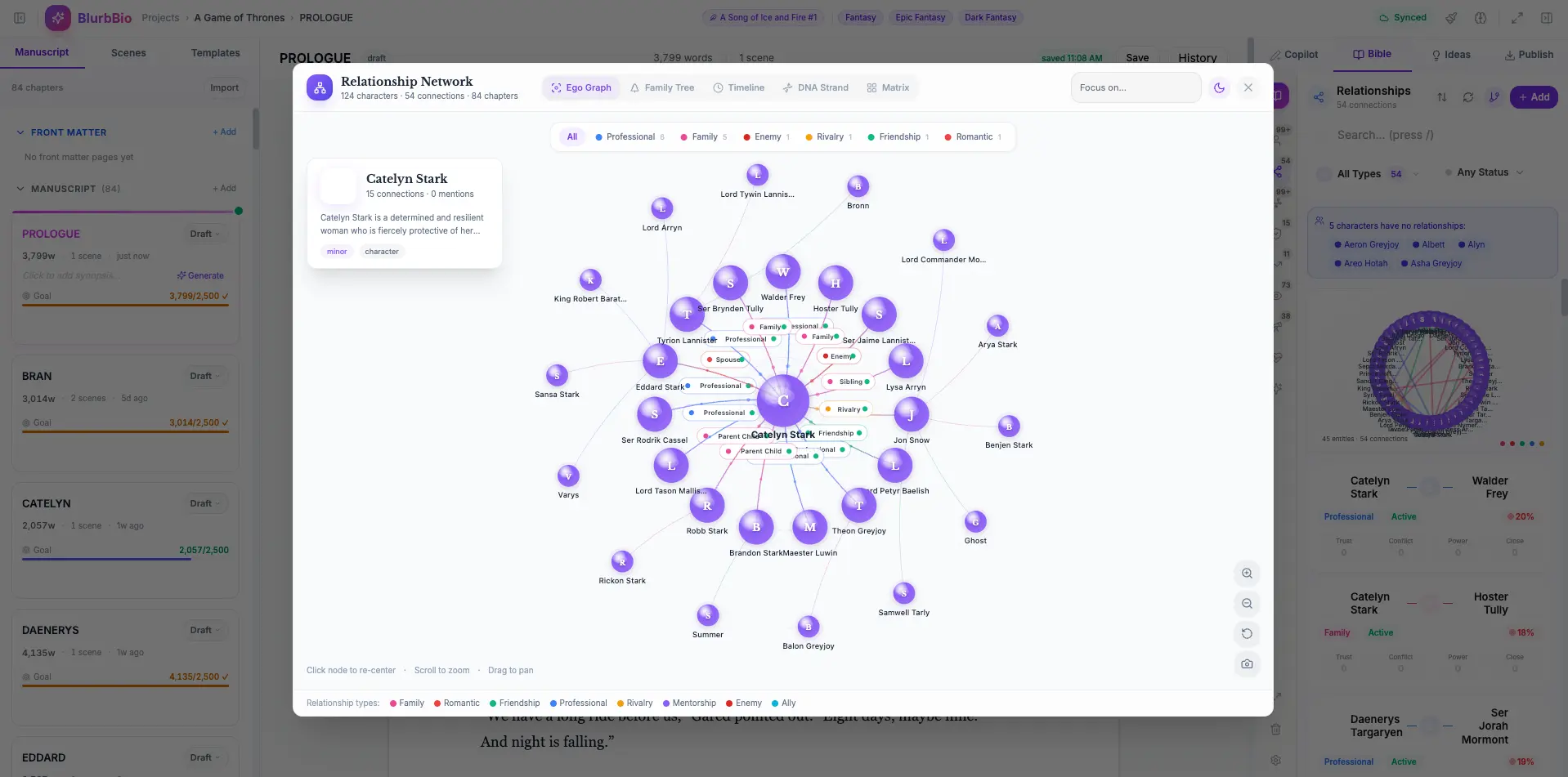The image size is (1568, 777).
Task: Collapse the FRONT MATTER section
Action: point(20,132)
